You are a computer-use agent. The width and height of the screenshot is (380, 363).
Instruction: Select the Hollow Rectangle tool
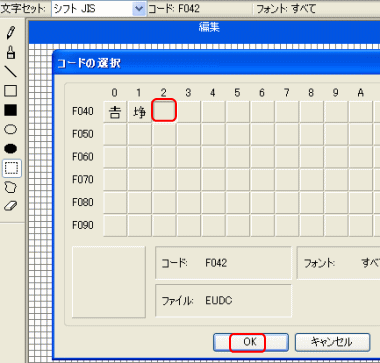click(x=11, y=91)
